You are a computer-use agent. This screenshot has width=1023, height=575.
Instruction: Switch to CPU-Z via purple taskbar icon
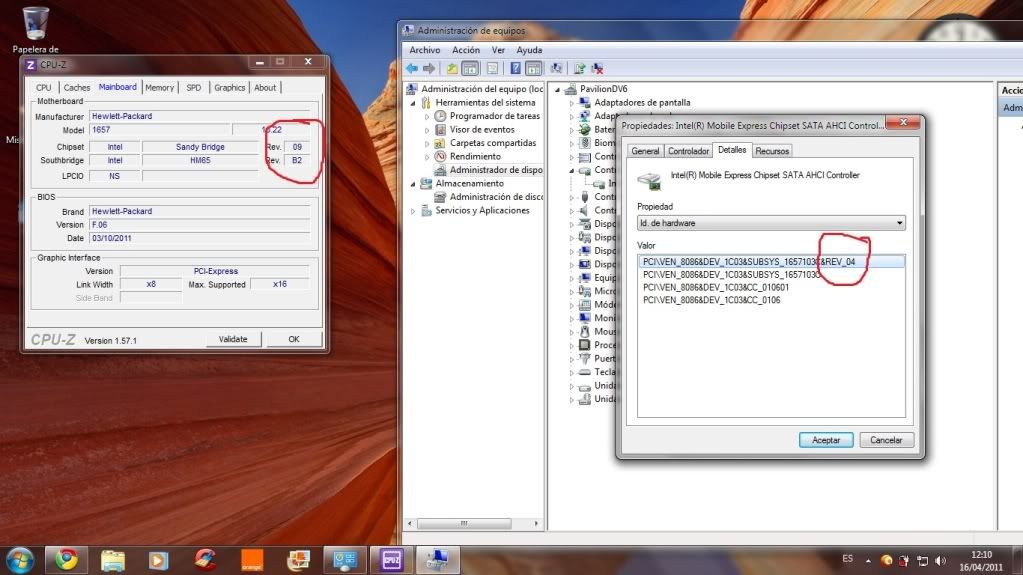(391, 560)
